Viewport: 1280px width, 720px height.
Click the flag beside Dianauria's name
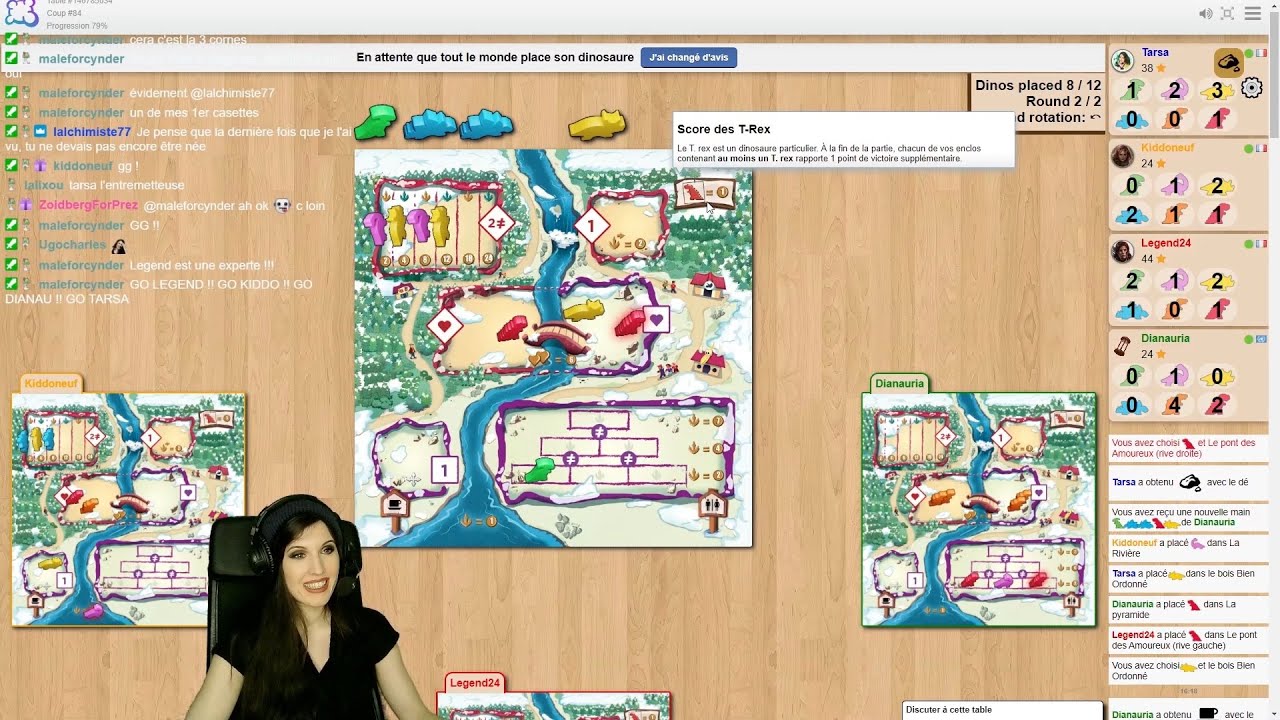pos(1261,339)
